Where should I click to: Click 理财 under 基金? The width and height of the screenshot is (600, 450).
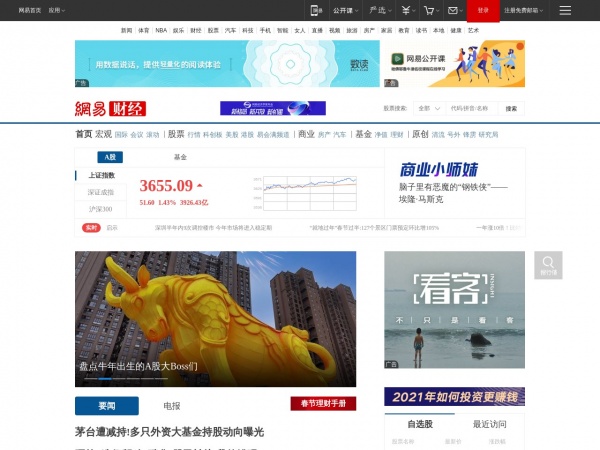(x=397, y=135)
